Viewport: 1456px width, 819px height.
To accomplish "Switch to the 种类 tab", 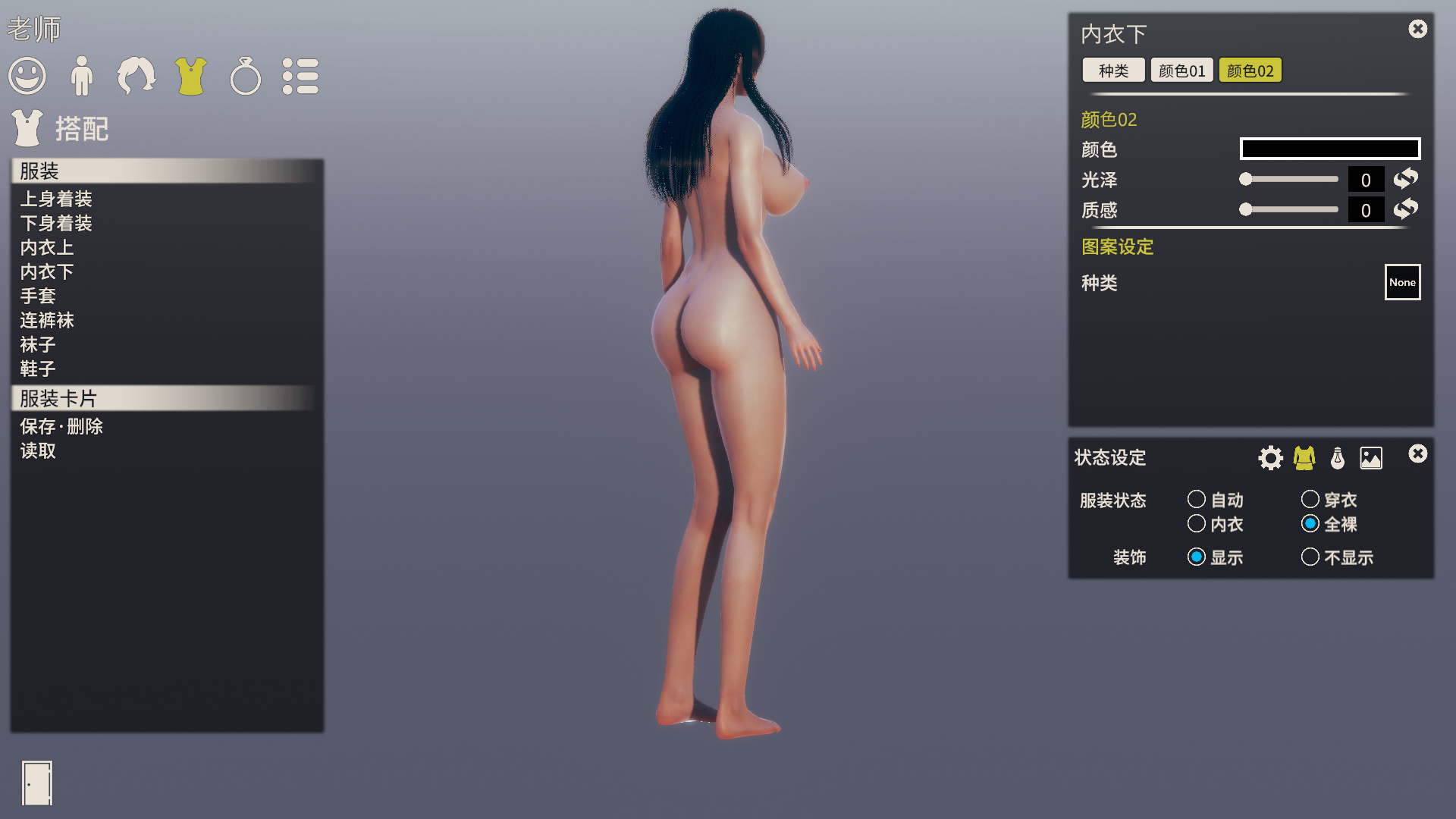I will 1113,71.
